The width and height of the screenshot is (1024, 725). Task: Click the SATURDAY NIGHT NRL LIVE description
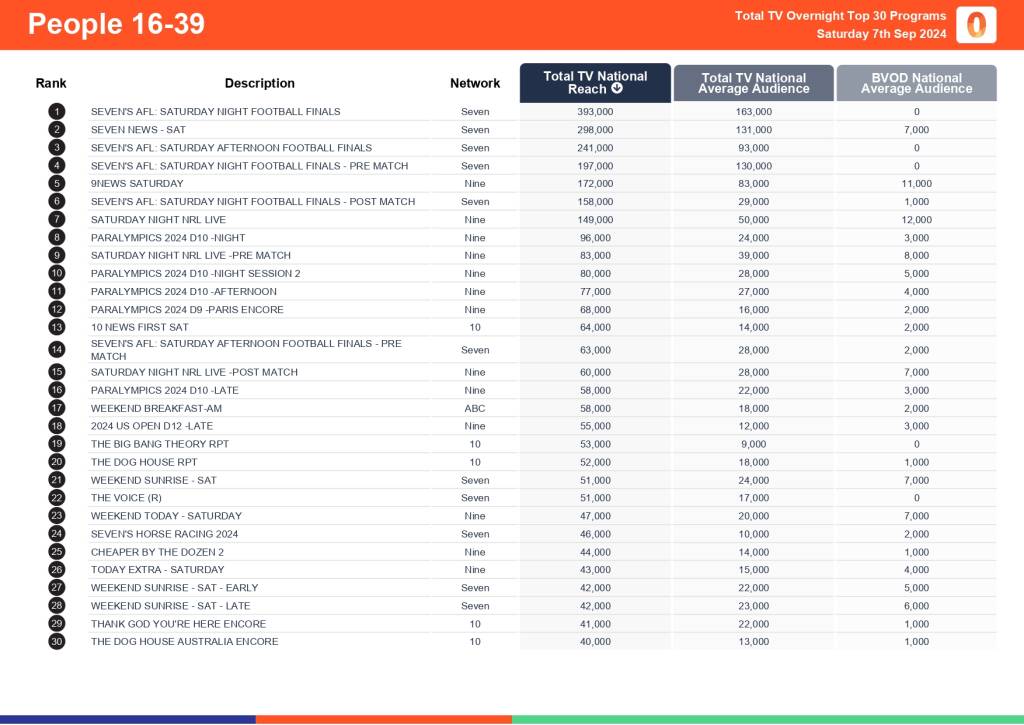click(158, 219)
